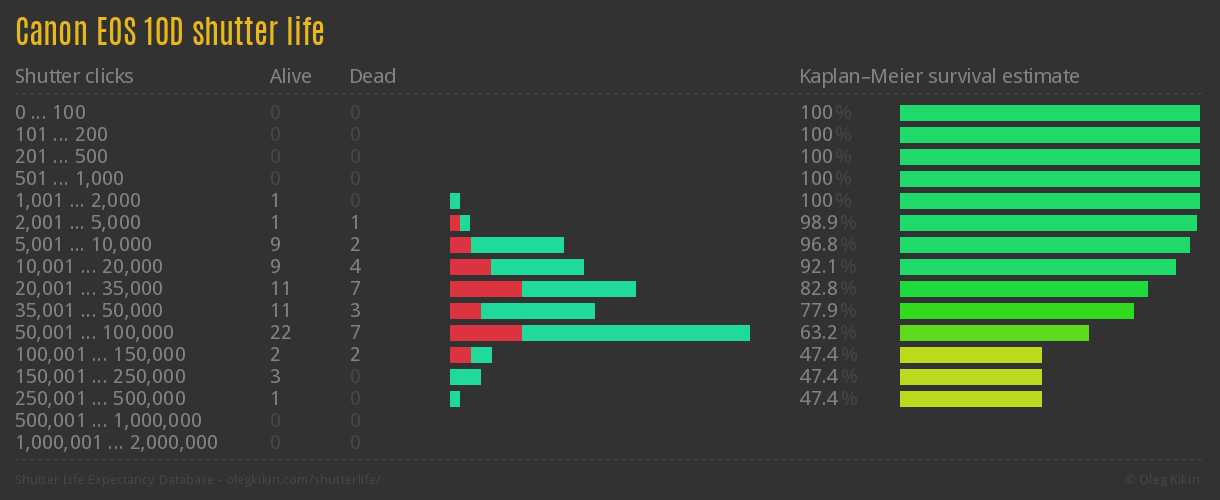This screenshot has width=1220, height=500.
Task: Click the green alive segment for 50,001–100,000 clicks
Action: [x=635, y=333]
